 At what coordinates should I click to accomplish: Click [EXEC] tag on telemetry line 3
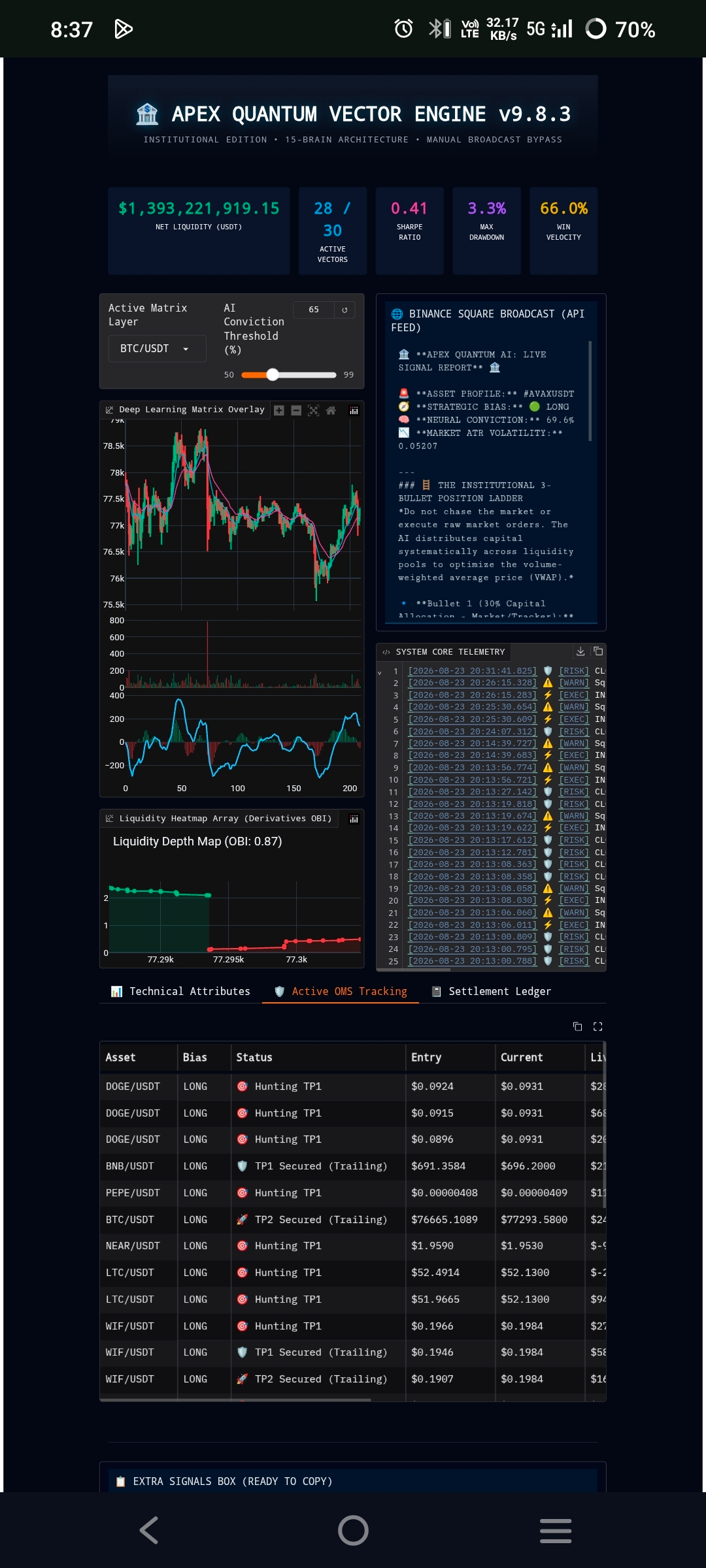click(574, 695)
